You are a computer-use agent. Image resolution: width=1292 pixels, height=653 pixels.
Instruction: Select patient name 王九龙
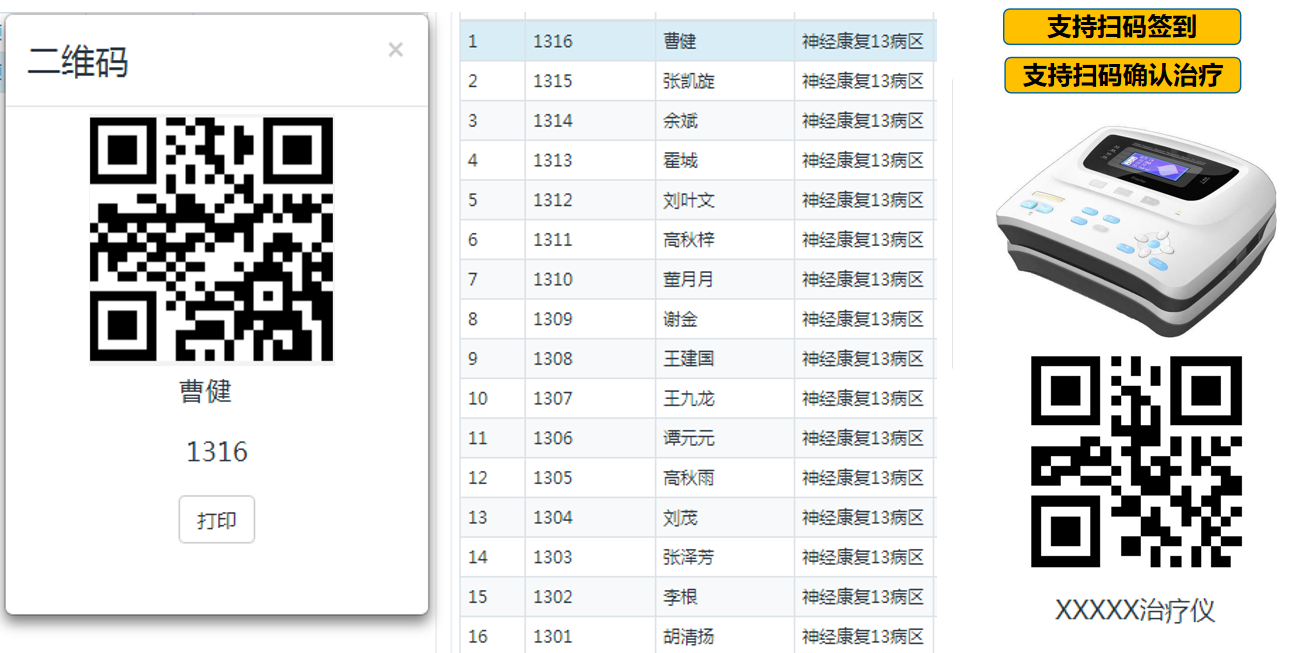tap(689, 398)
